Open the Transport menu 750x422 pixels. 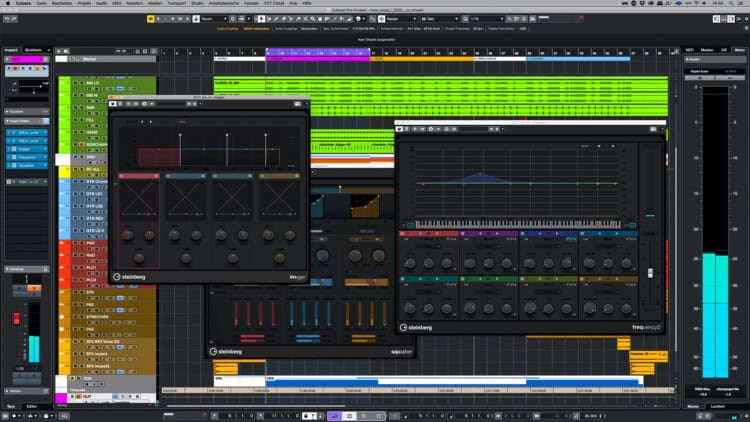click(176, 3)
